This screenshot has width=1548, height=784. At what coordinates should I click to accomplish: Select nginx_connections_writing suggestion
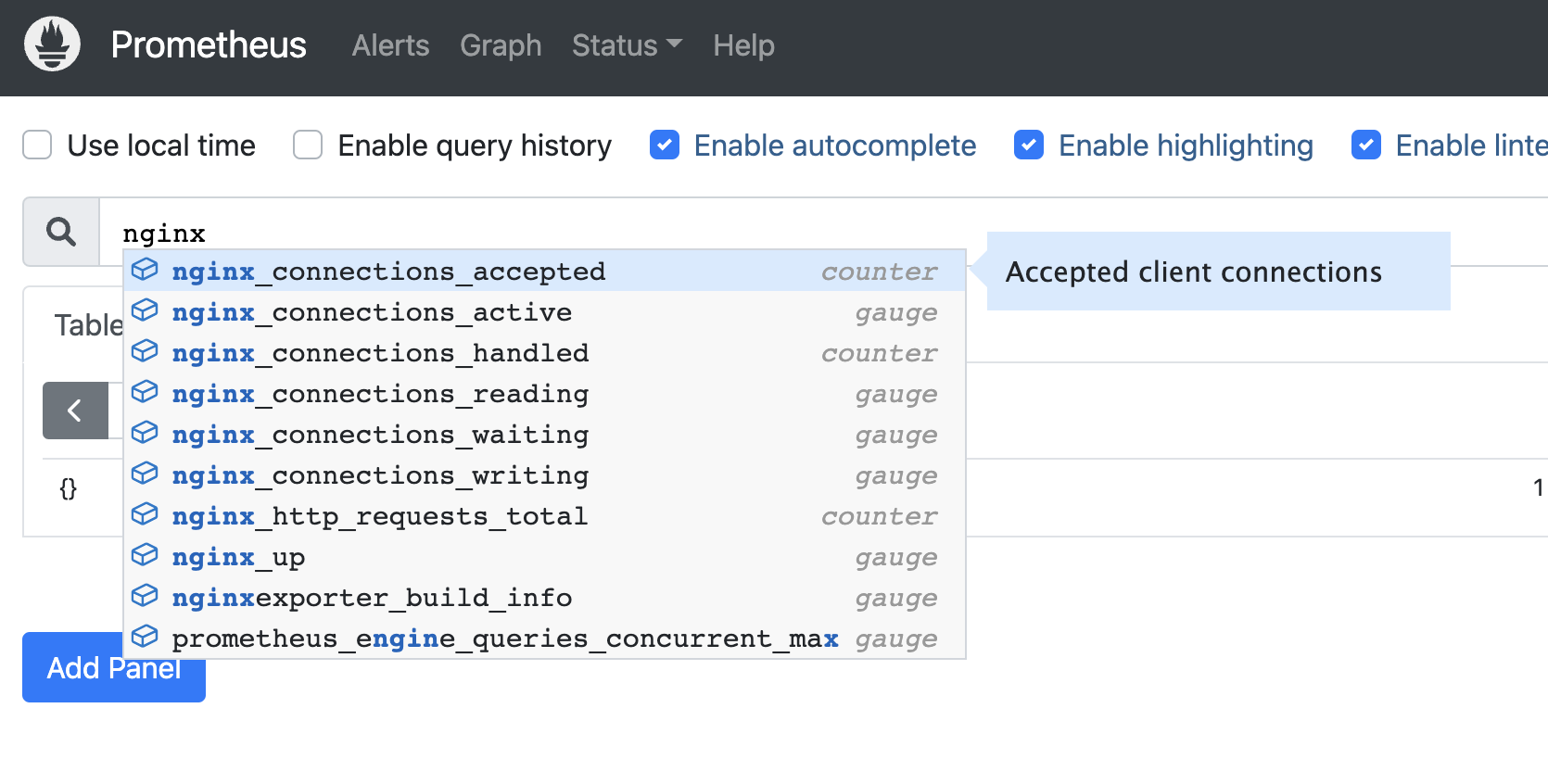click(x=545, y=474)
